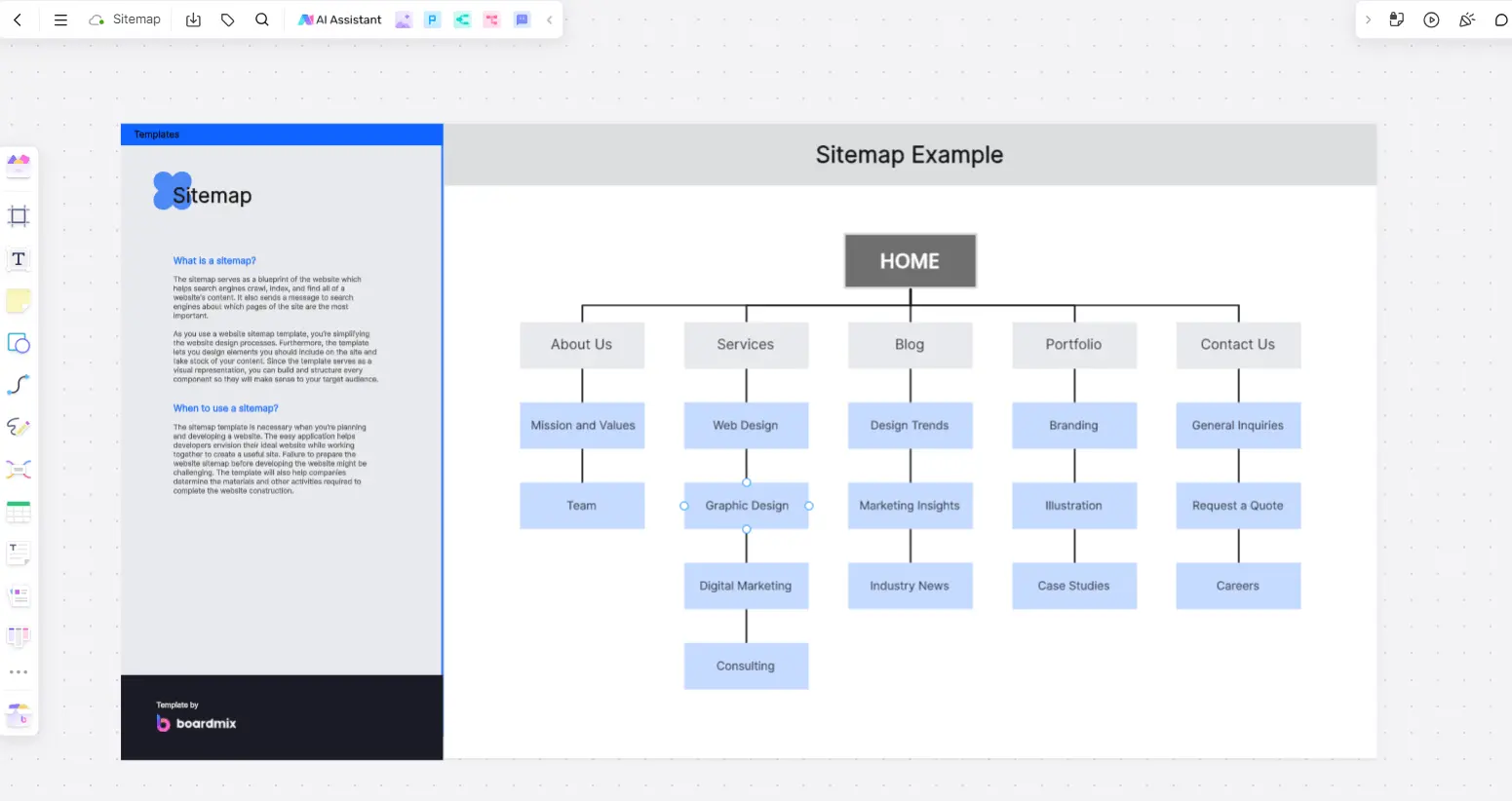Open the tag icon in top toolbar
1512x801 pixels.
228,19
